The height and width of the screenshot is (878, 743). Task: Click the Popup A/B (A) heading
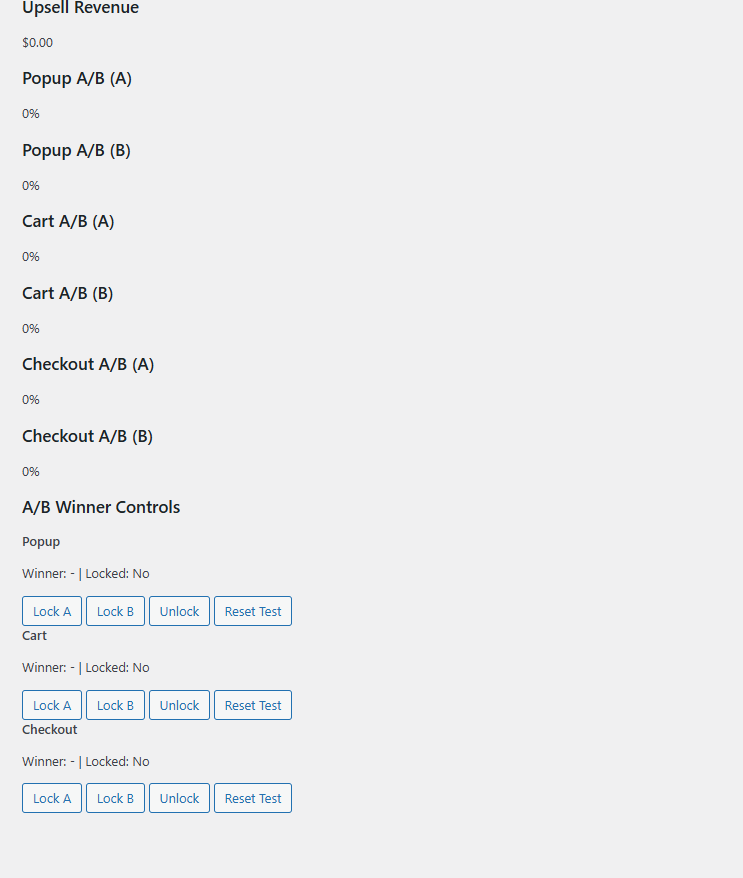(x=77, y=78)
